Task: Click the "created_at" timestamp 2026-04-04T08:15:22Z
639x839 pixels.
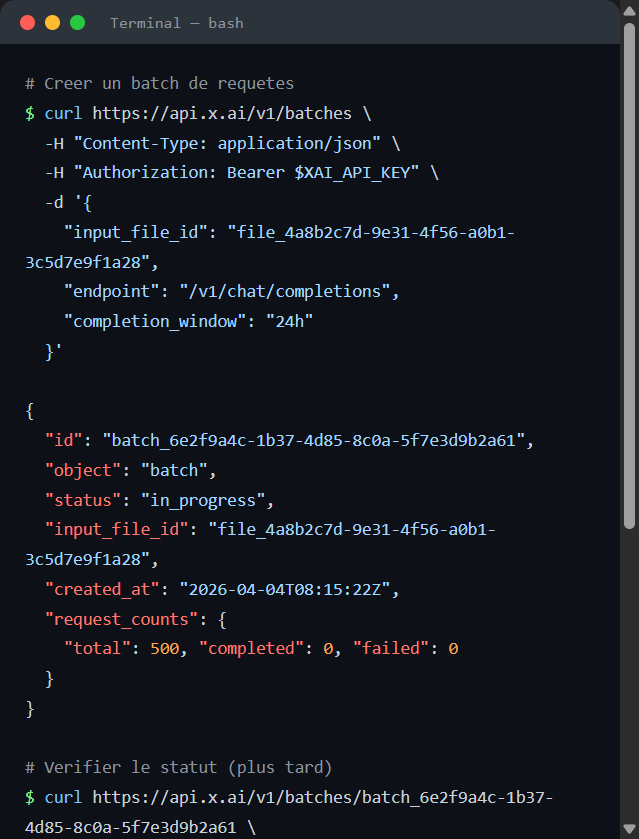Action: pos(285,589)
